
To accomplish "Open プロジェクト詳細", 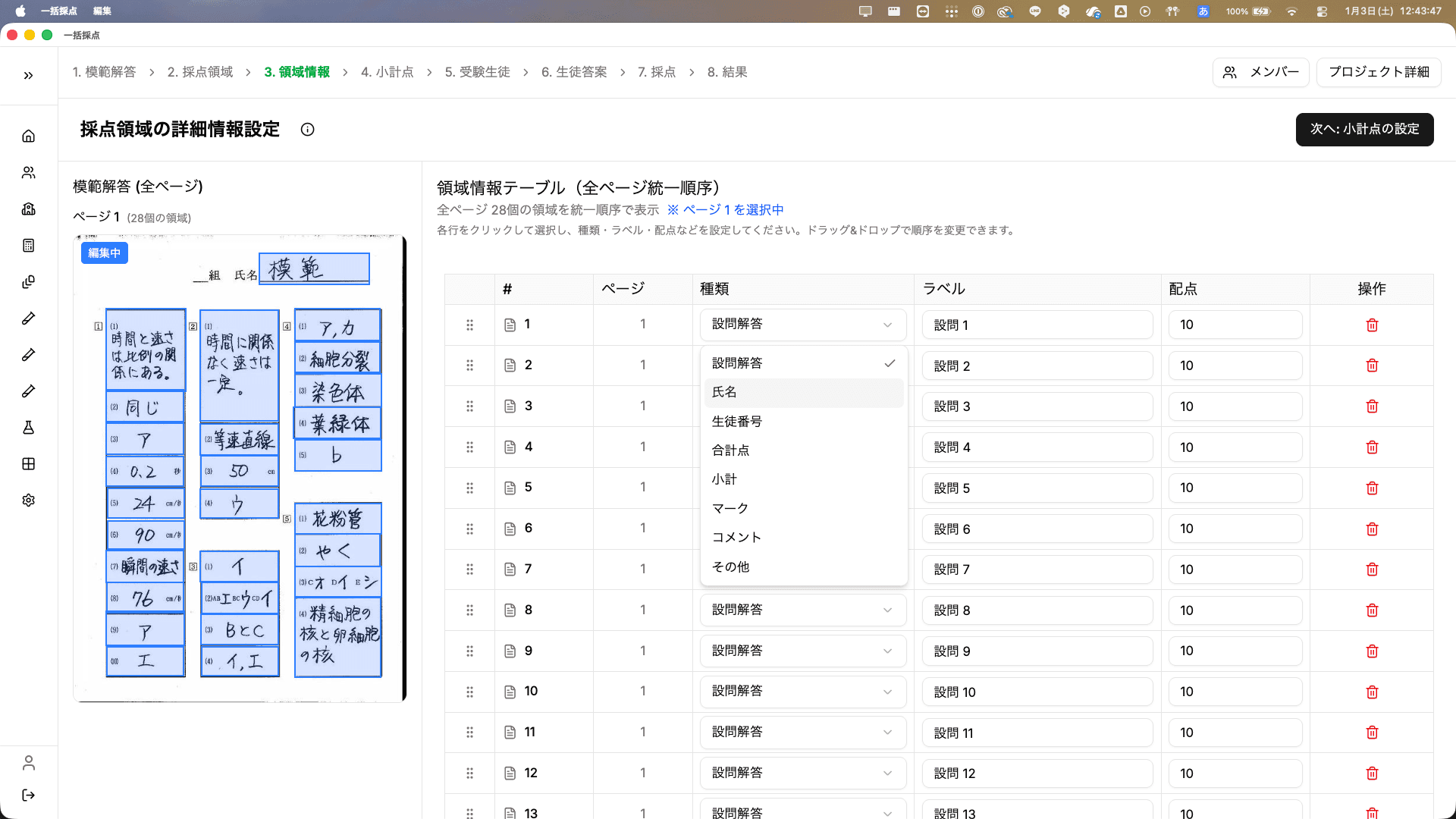I will (x=1378, y=72).
